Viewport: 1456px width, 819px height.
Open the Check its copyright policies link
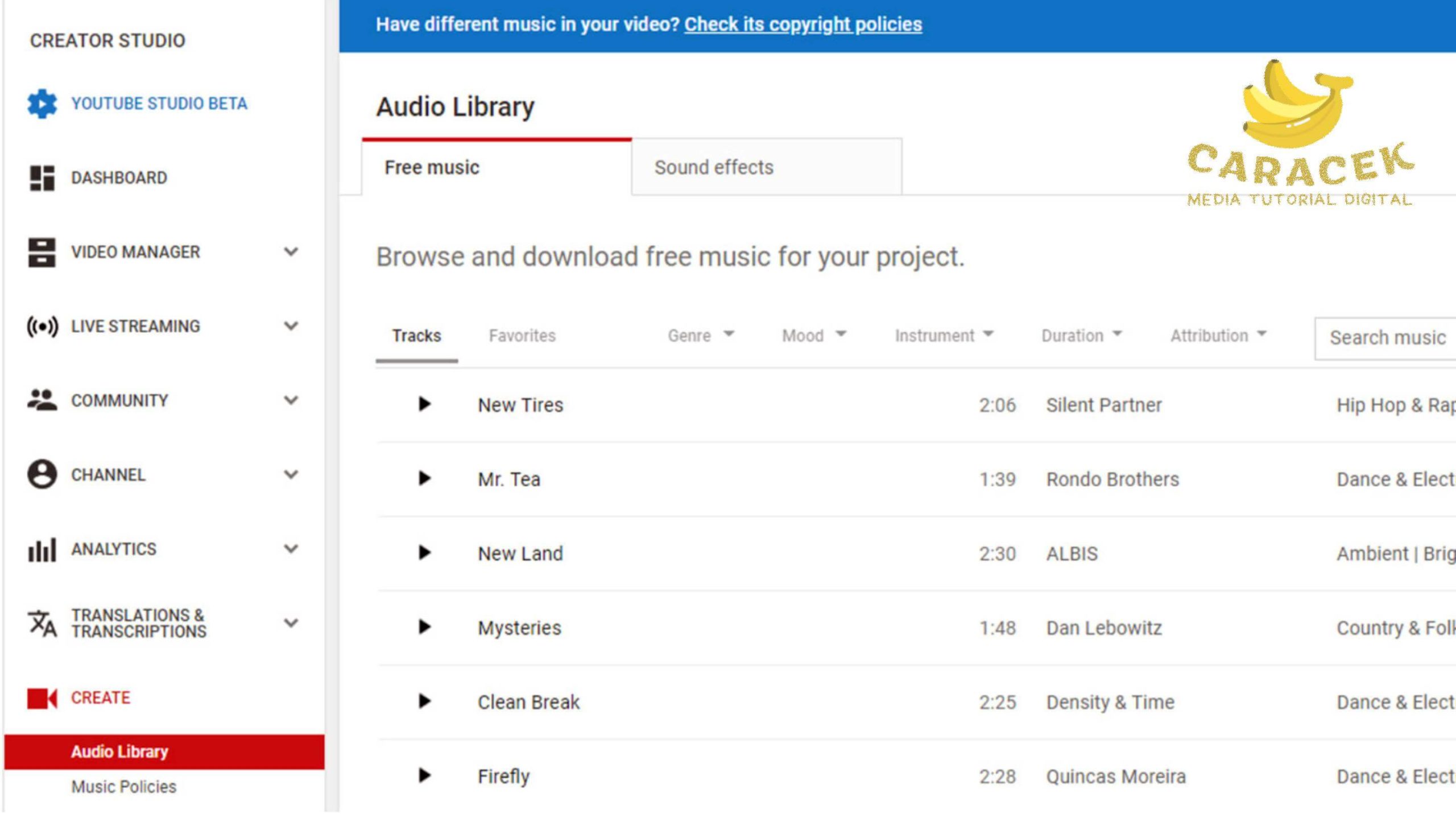click(803, 24)
